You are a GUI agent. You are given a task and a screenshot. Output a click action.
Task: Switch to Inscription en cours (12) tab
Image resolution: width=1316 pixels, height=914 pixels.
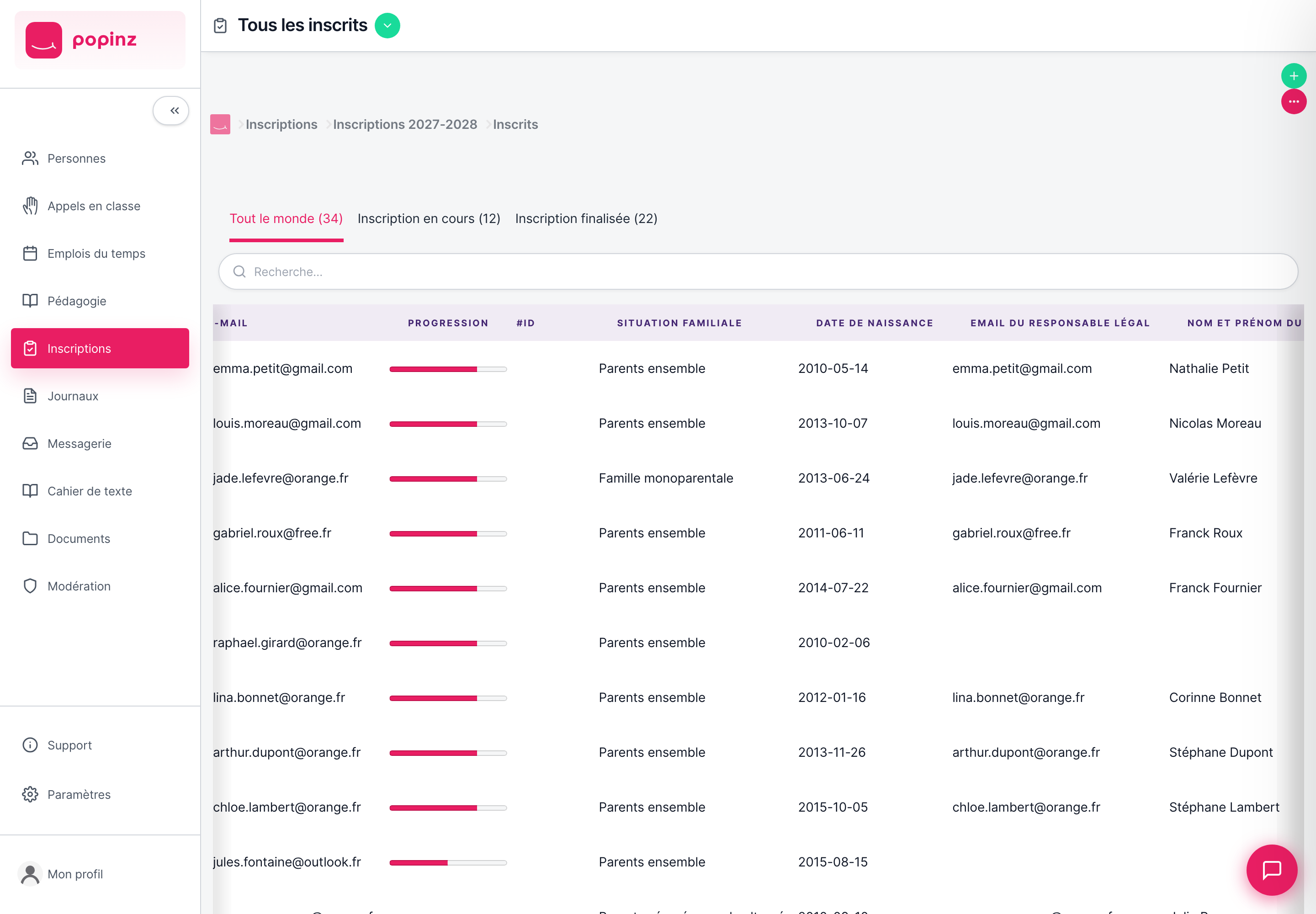(429, 219)
